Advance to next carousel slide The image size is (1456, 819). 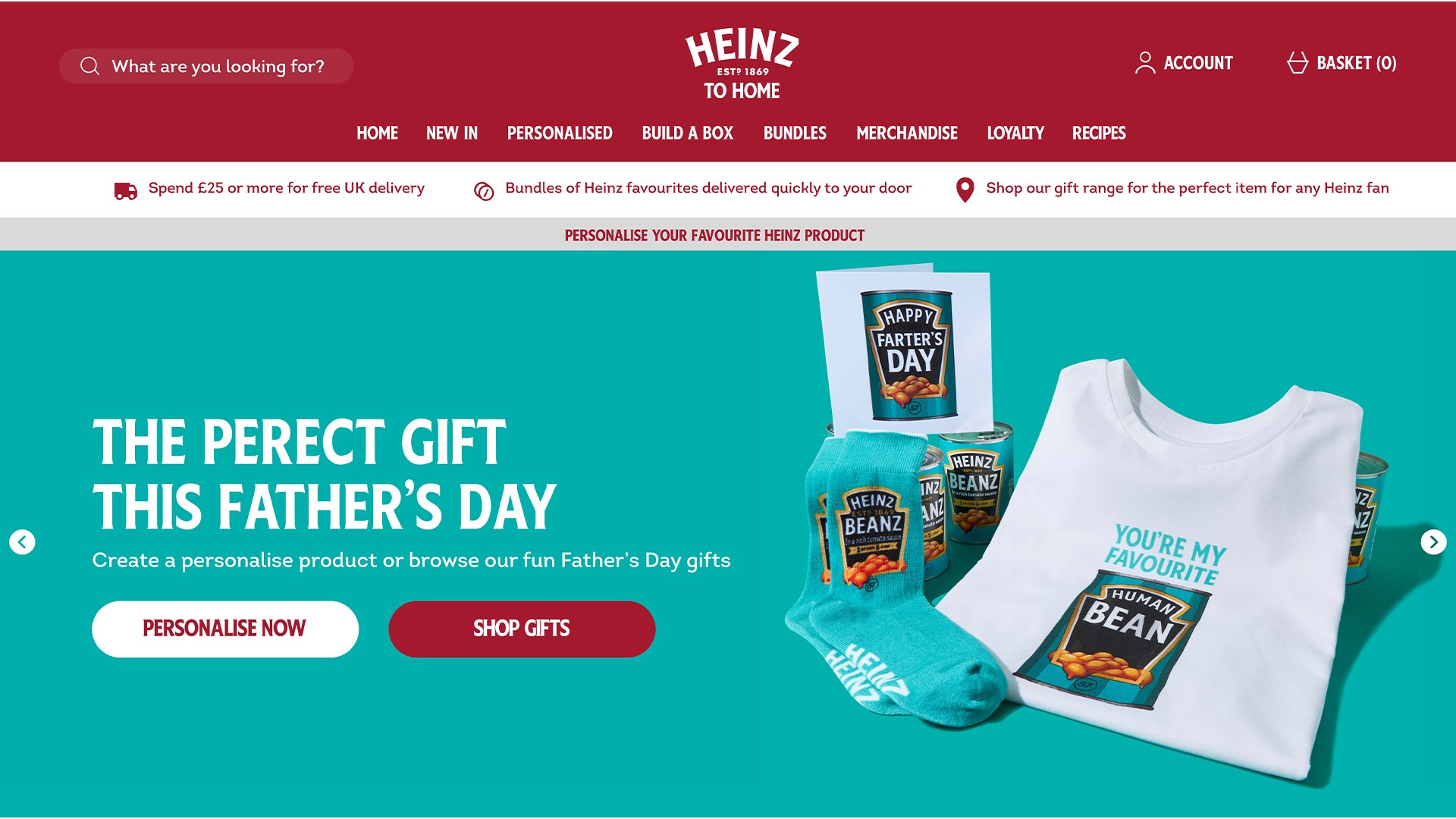click(x=1433, y=542)
